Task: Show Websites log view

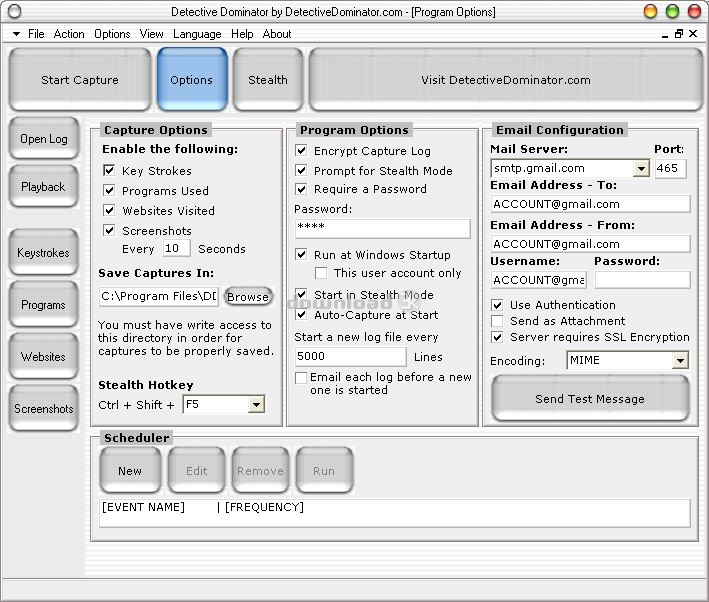Action: [43, 356]
